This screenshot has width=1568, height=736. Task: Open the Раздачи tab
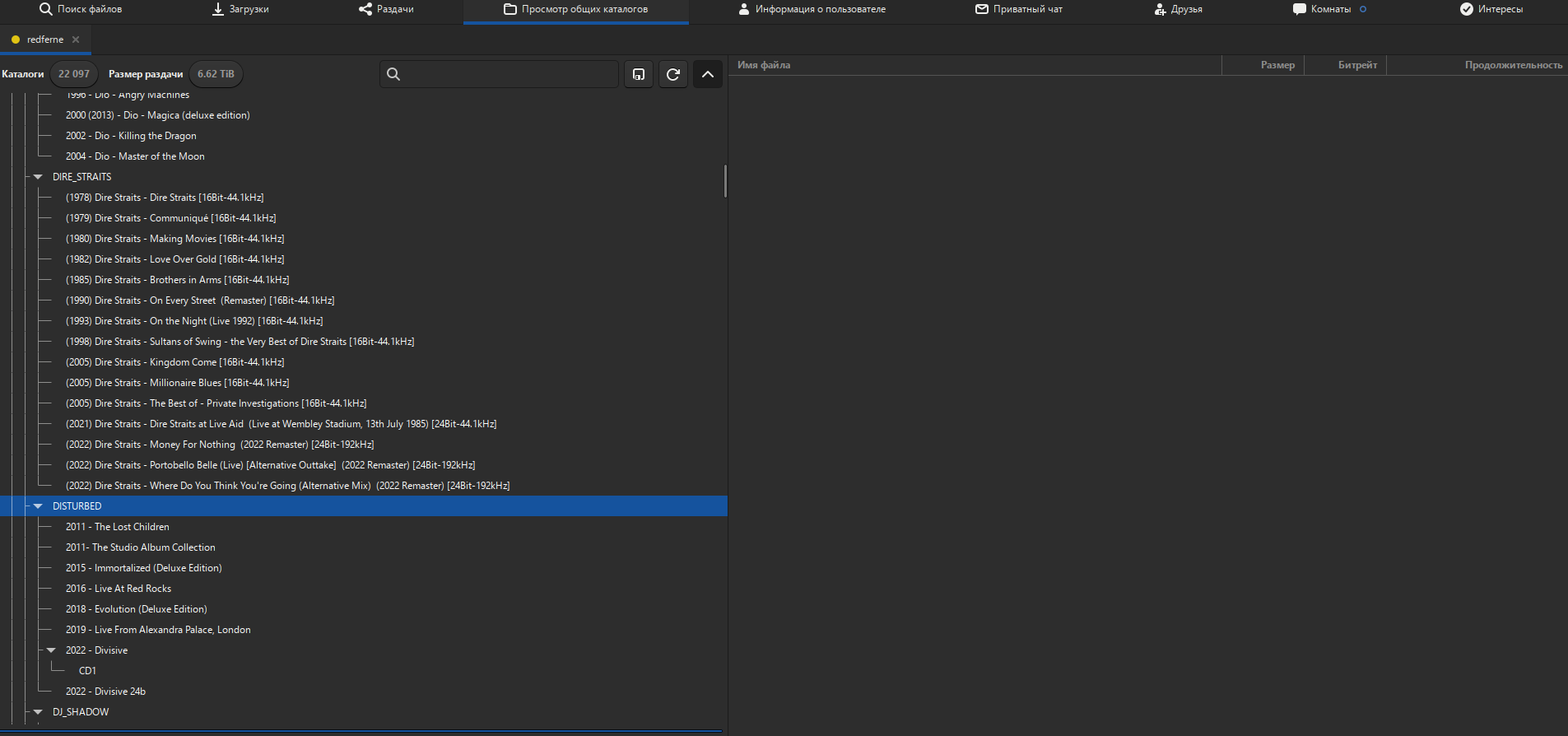pos(386,9)
